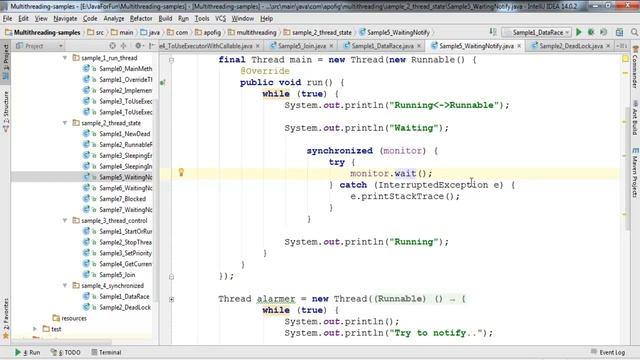Collapse the sample_3_thread_control folder
The image size is (640, 360).
pos(64,220)
